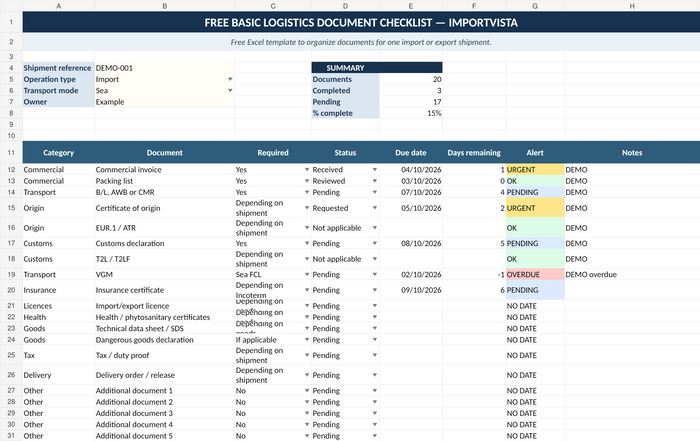Open Status dropdown for Customs declaration row

coord(375,243)
